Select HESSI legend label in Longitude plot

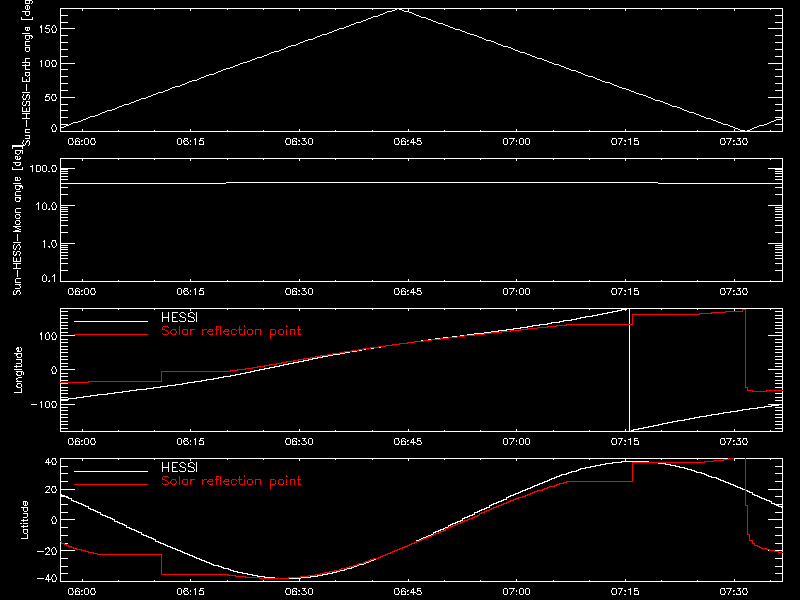(x=179, y=317)
